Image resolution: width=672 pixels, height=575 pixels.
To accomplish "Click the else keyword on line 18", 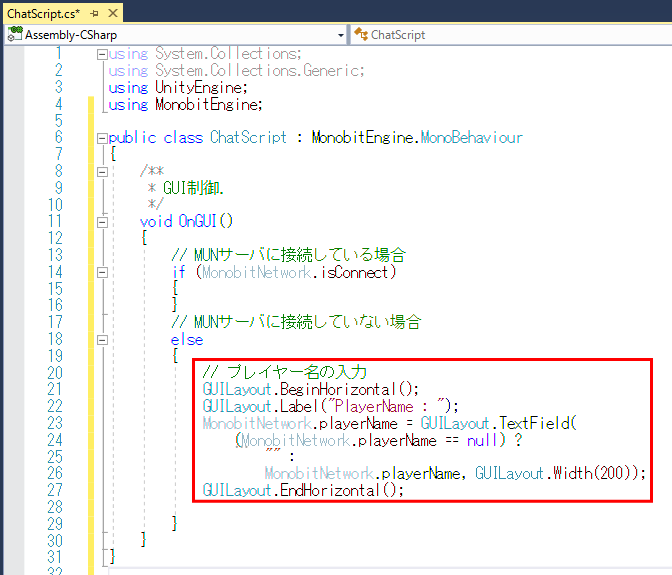I will coord(187,340).
